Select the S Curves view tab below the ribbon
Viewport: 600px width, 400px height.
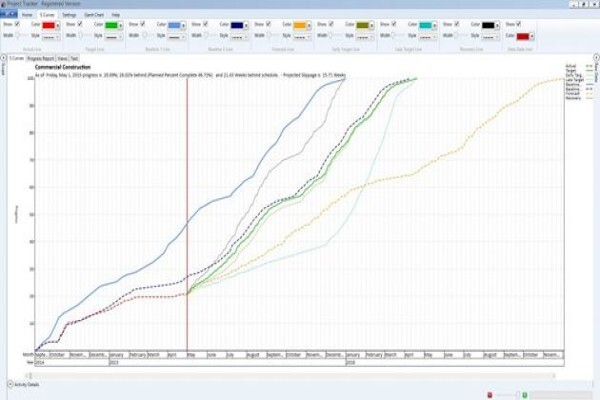pos(16,58)
